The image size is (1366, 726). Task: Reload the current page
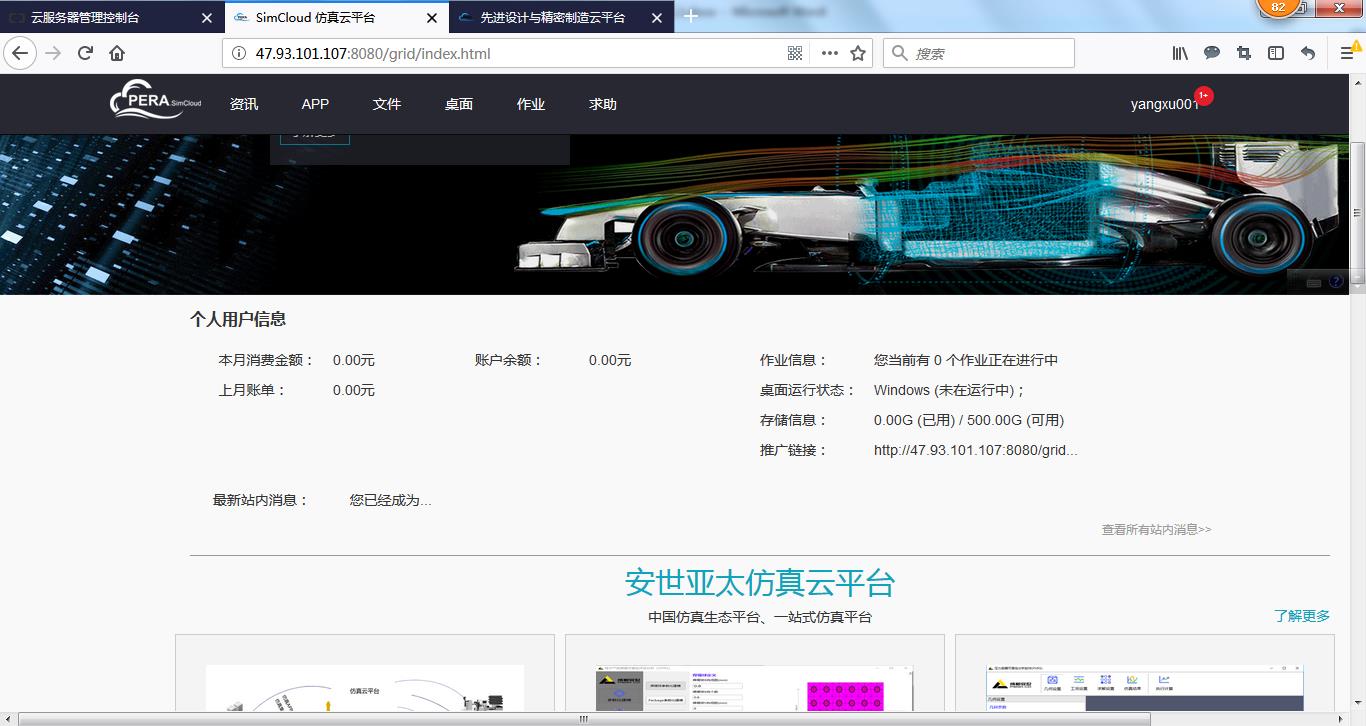(x=85, y=53)
